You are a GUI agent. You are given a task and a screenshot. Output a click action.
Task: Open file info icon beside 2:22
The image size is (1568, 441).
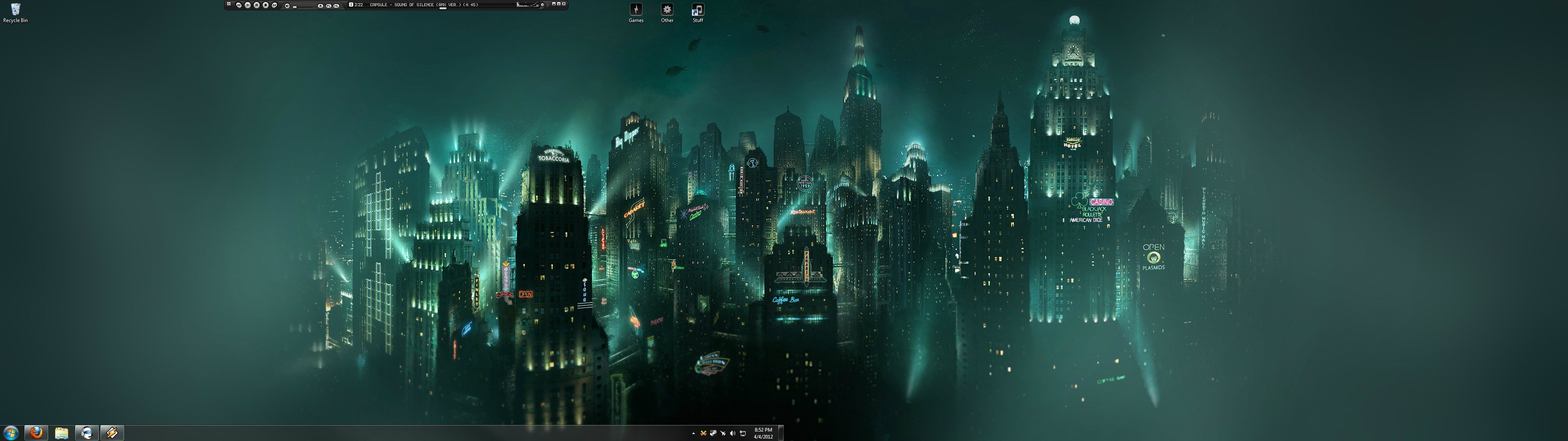pos(351,5)
